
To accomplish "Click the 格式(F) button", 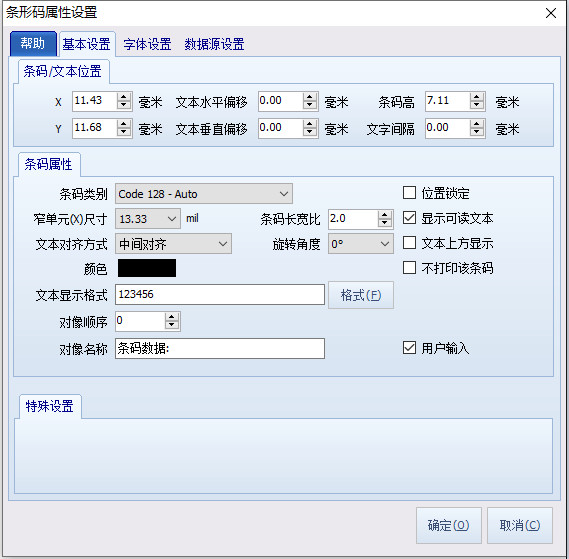I will pos(361,295).
